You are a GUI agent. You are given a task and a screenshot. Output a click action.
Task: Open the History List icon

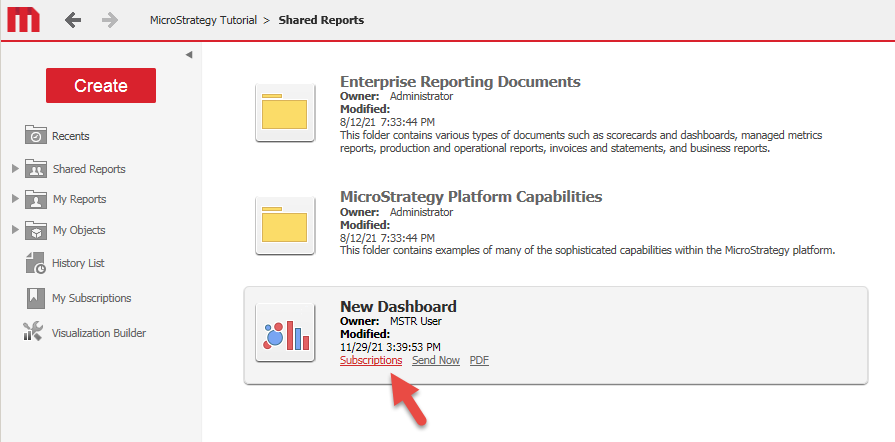36,264
